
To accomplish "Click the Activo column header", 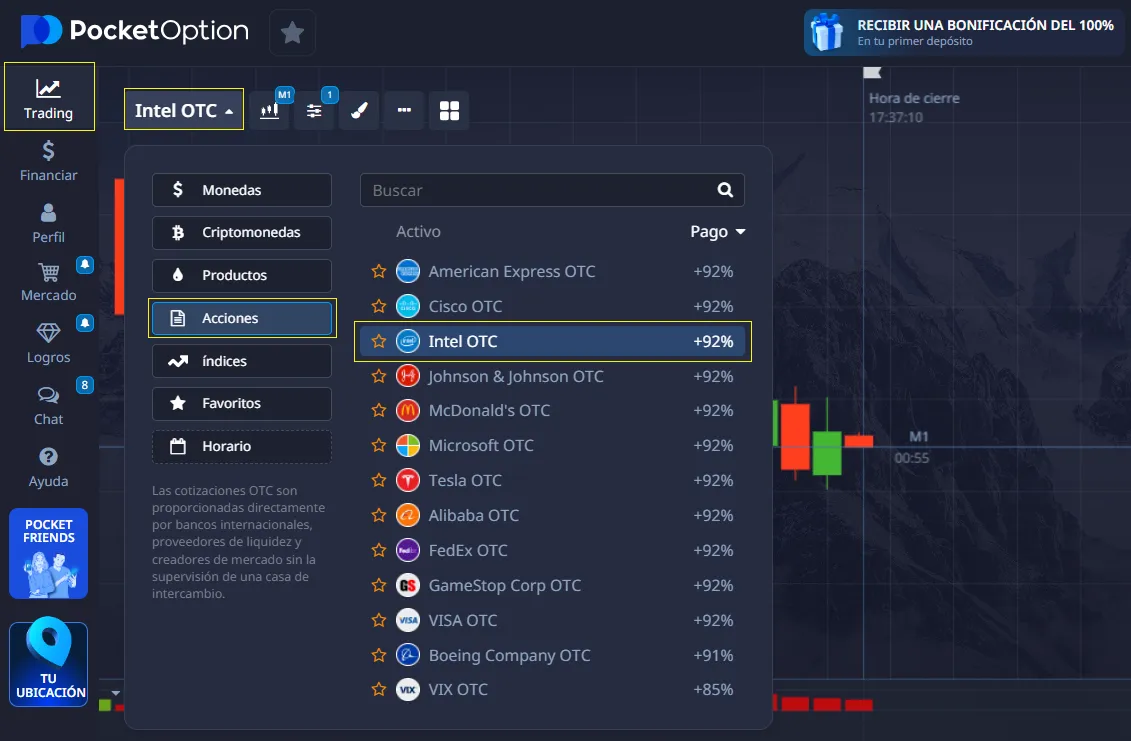I will [418, 232].
